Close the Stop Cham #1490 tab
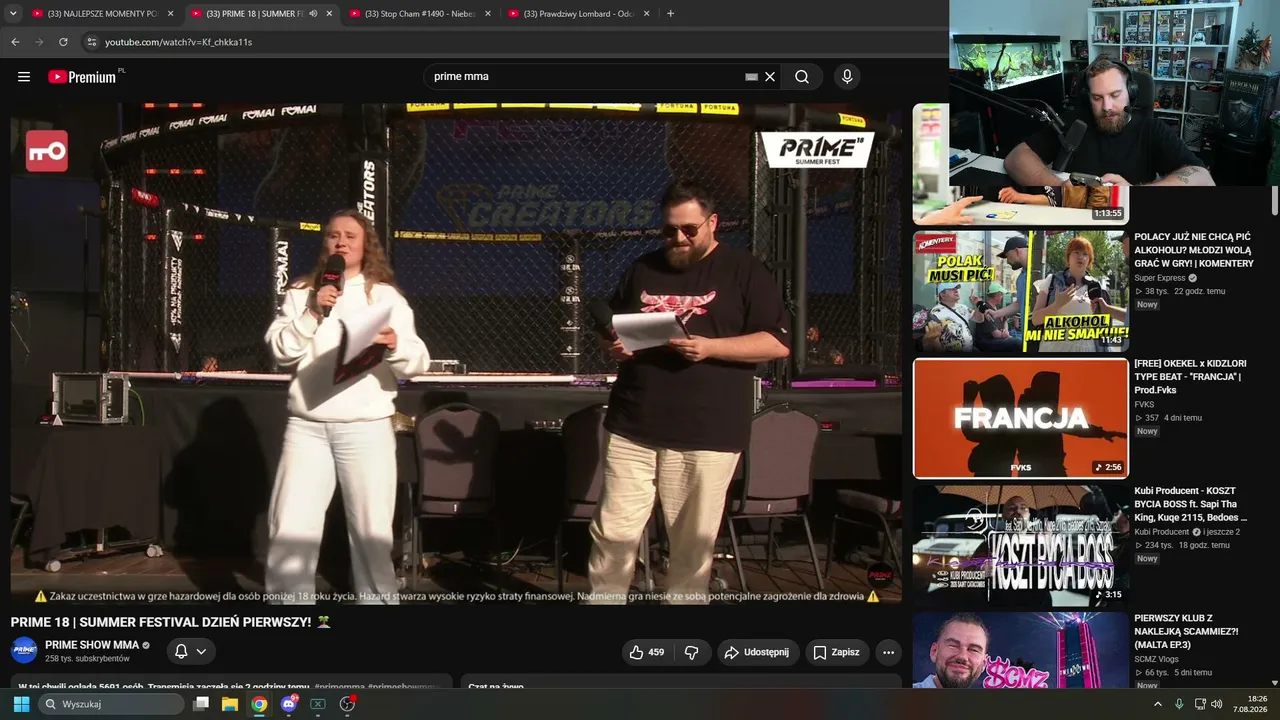The height and width of the screenshot is (720, 1280). [x=488, y=14]
